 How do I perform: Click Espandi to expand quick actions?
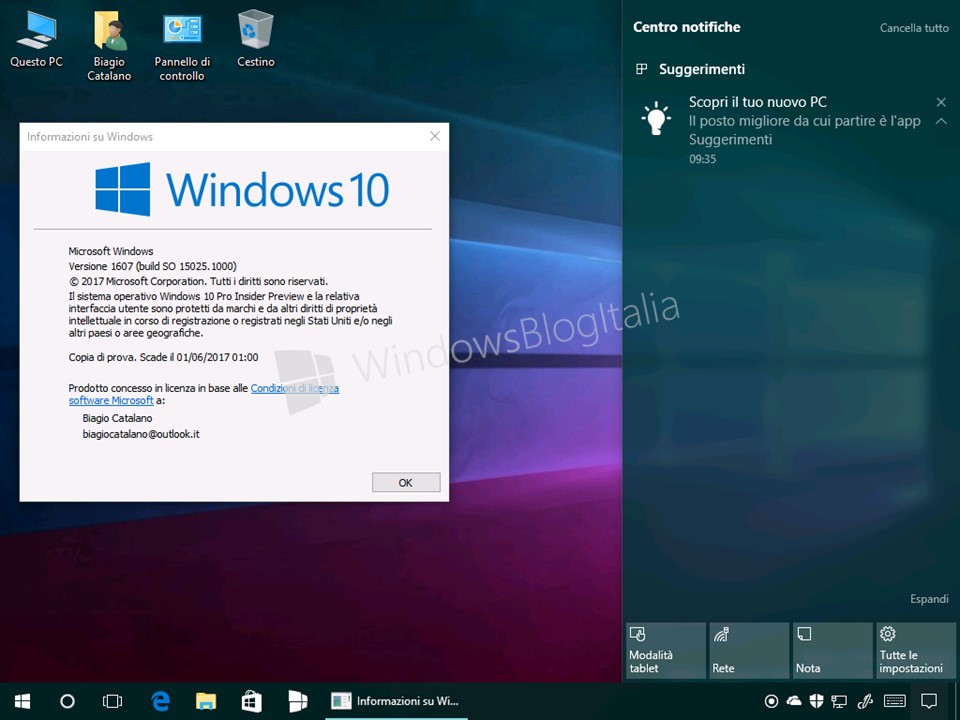click(929, 599)
